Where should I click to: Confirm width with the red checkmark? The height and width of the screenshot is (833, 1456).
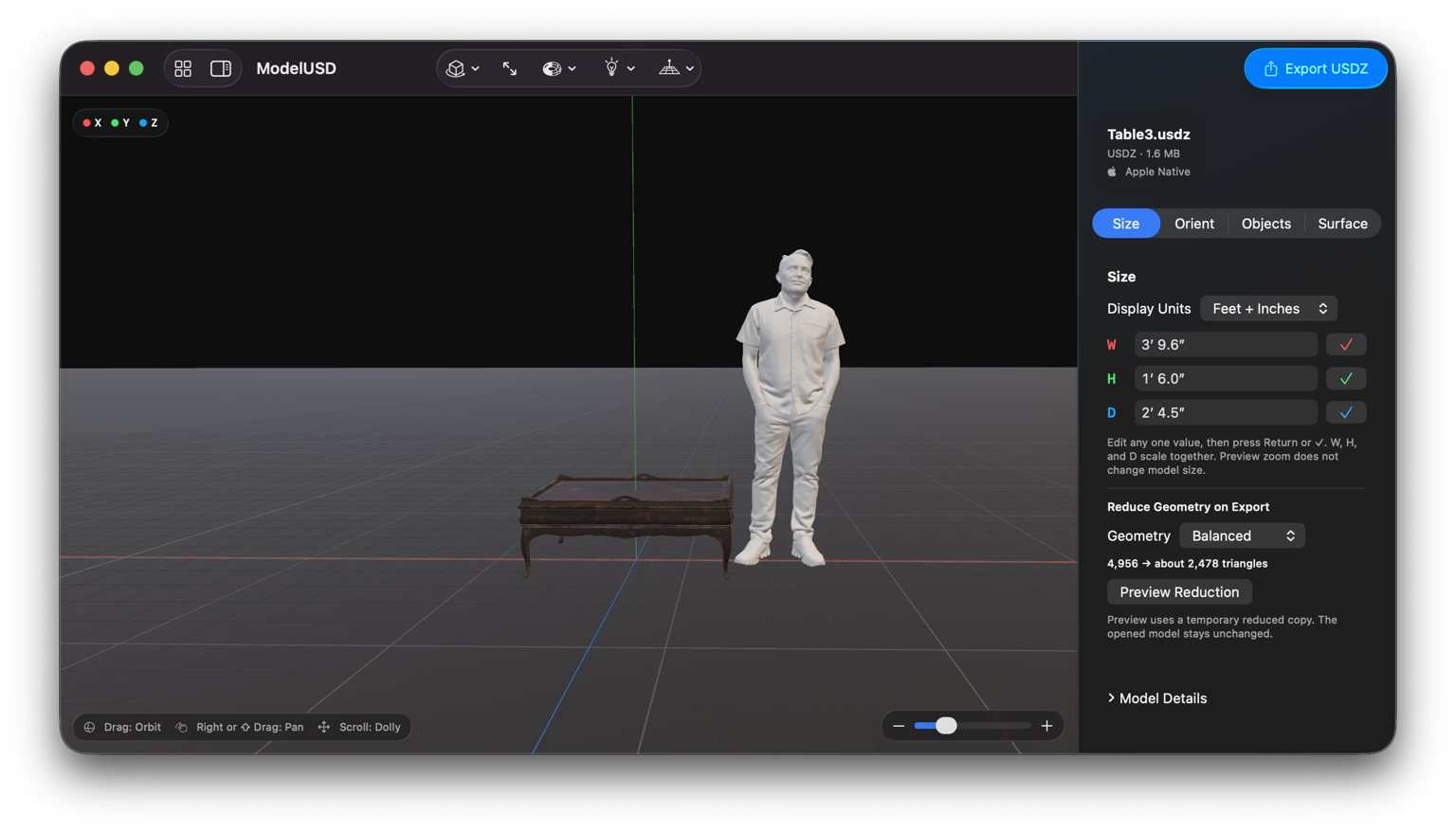[x=1346, y=345]
